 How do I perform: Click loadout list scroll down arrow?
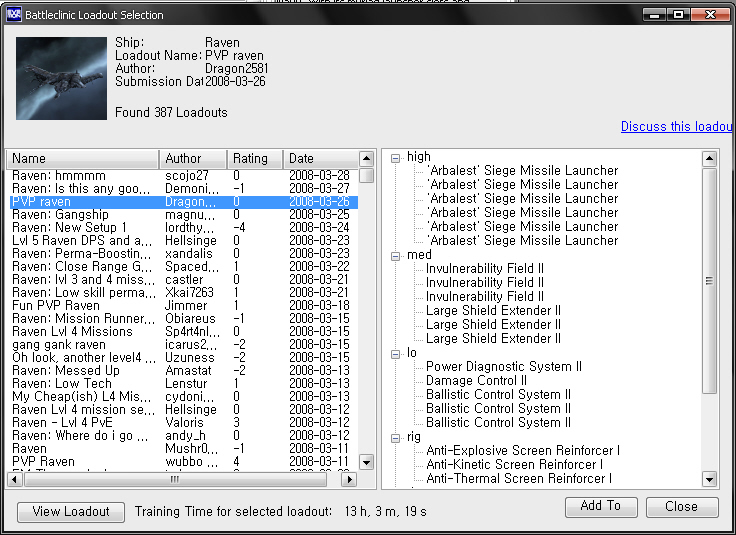367,462
